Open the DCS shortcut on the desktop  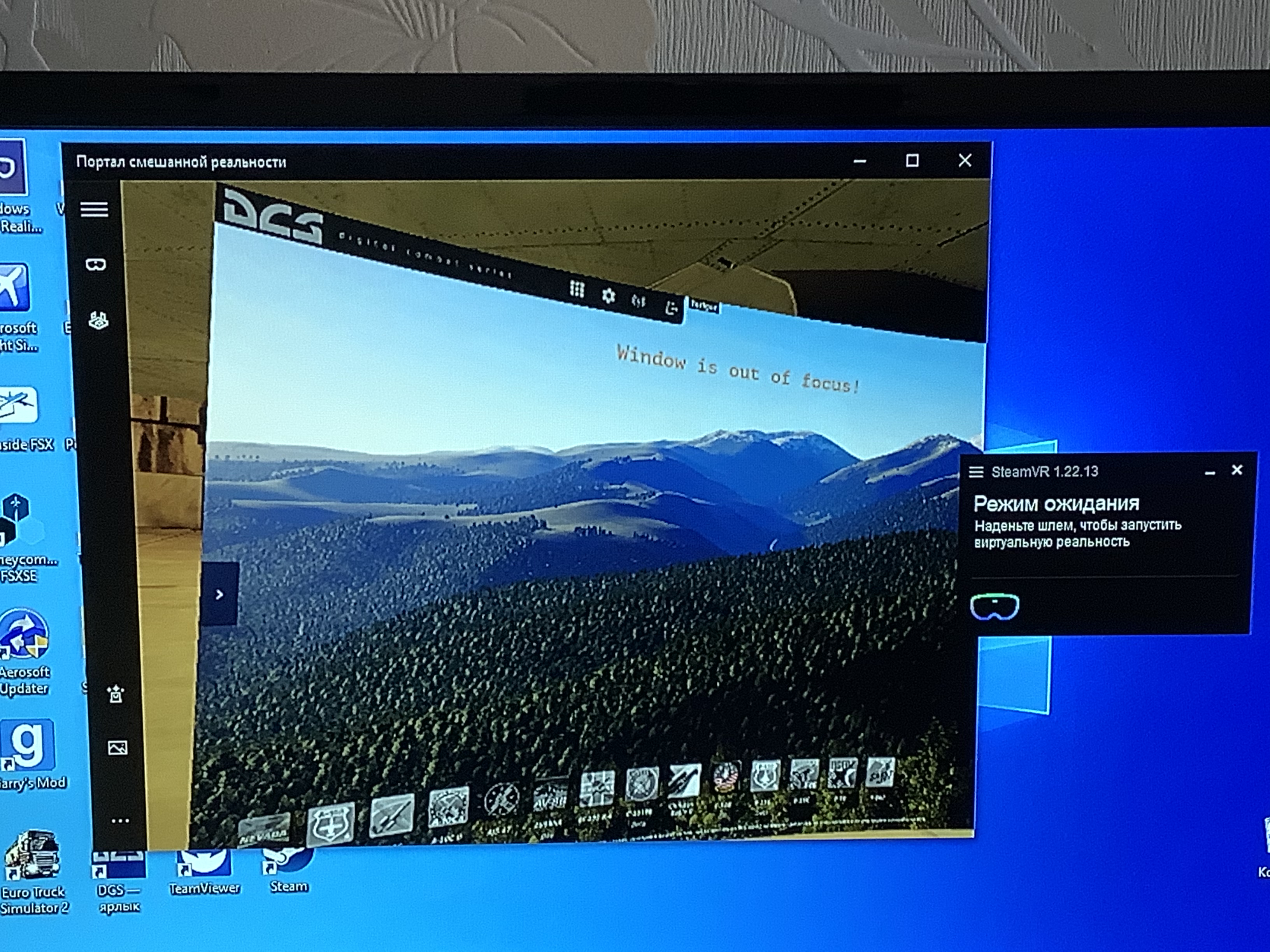[x=118, y=882]
